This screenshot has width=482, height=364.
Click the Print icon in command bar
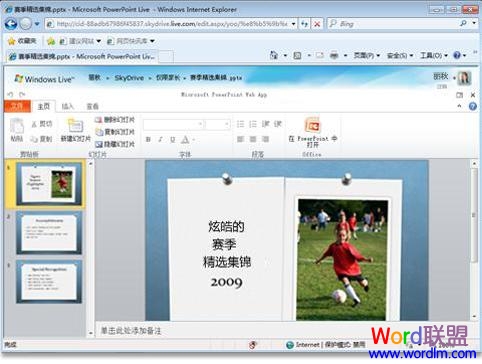click(x=334, y=55)
